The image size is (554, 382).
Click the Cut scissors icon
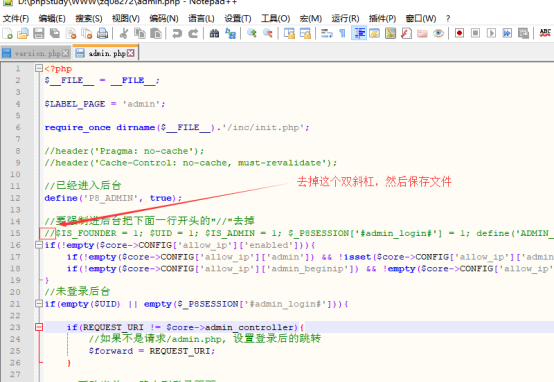[x=124, y=34]
